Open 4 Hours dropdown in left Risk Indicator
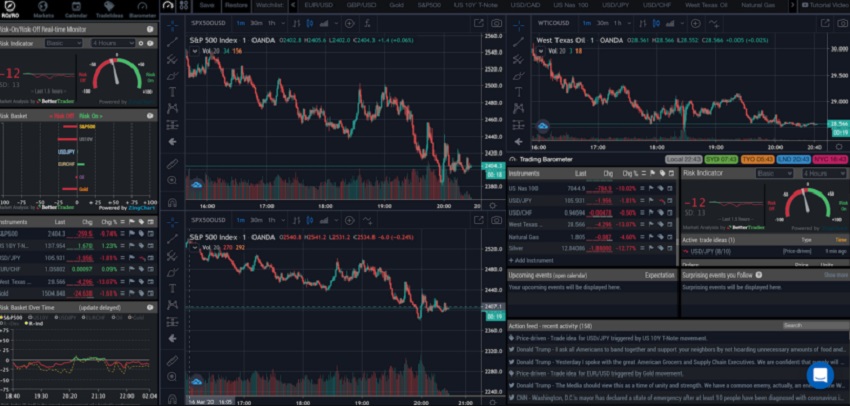850x406 pixels. [113, 43]
